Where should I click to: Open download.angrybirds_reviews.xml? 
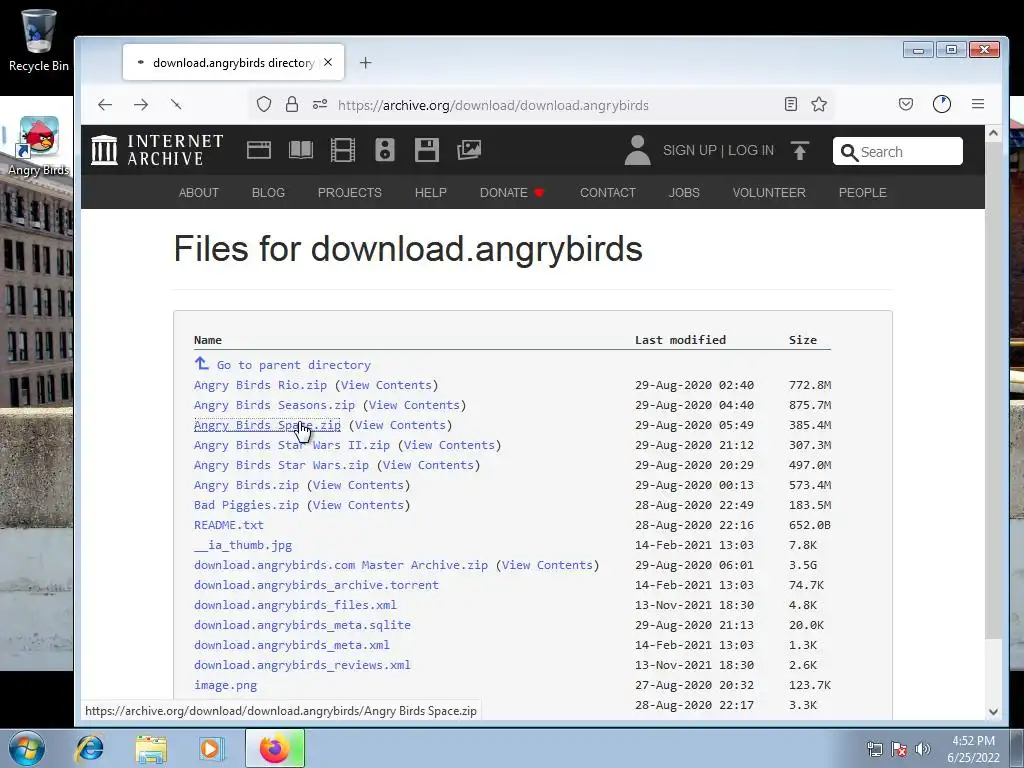pos(302,665)
